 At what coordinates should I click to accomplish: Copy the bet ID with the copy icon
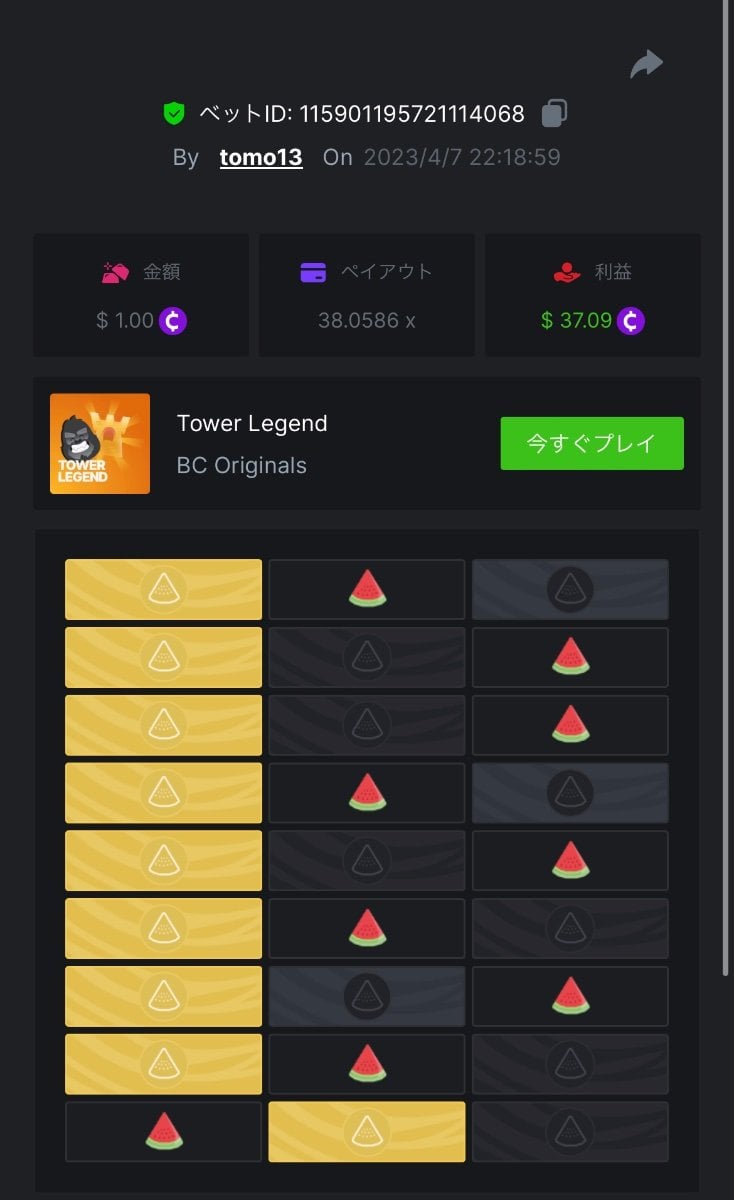pos(554,113)
